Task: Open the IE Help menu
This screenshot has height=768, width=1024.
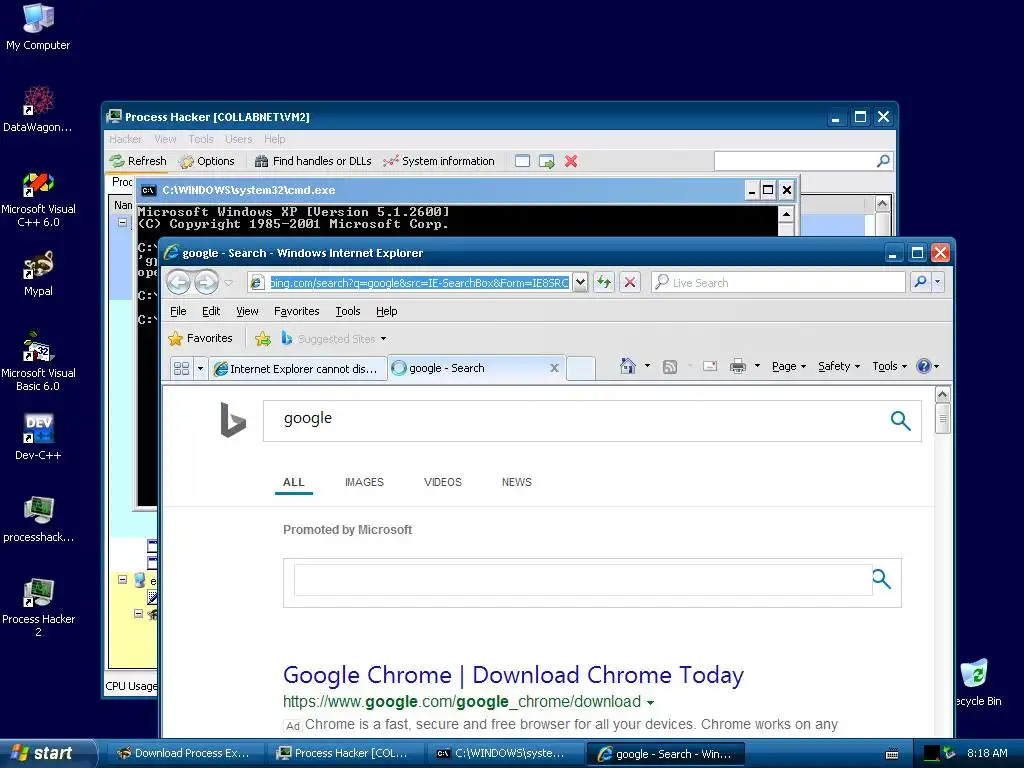Action: click(x=387, y=312)
